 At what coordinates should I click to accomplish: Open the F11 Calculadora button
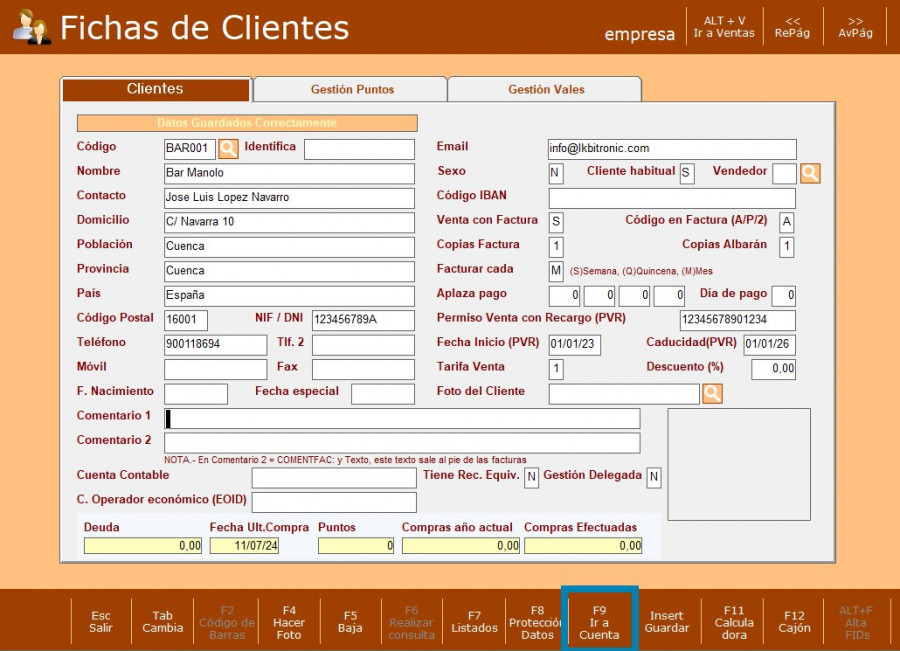(x=734, y=622)
